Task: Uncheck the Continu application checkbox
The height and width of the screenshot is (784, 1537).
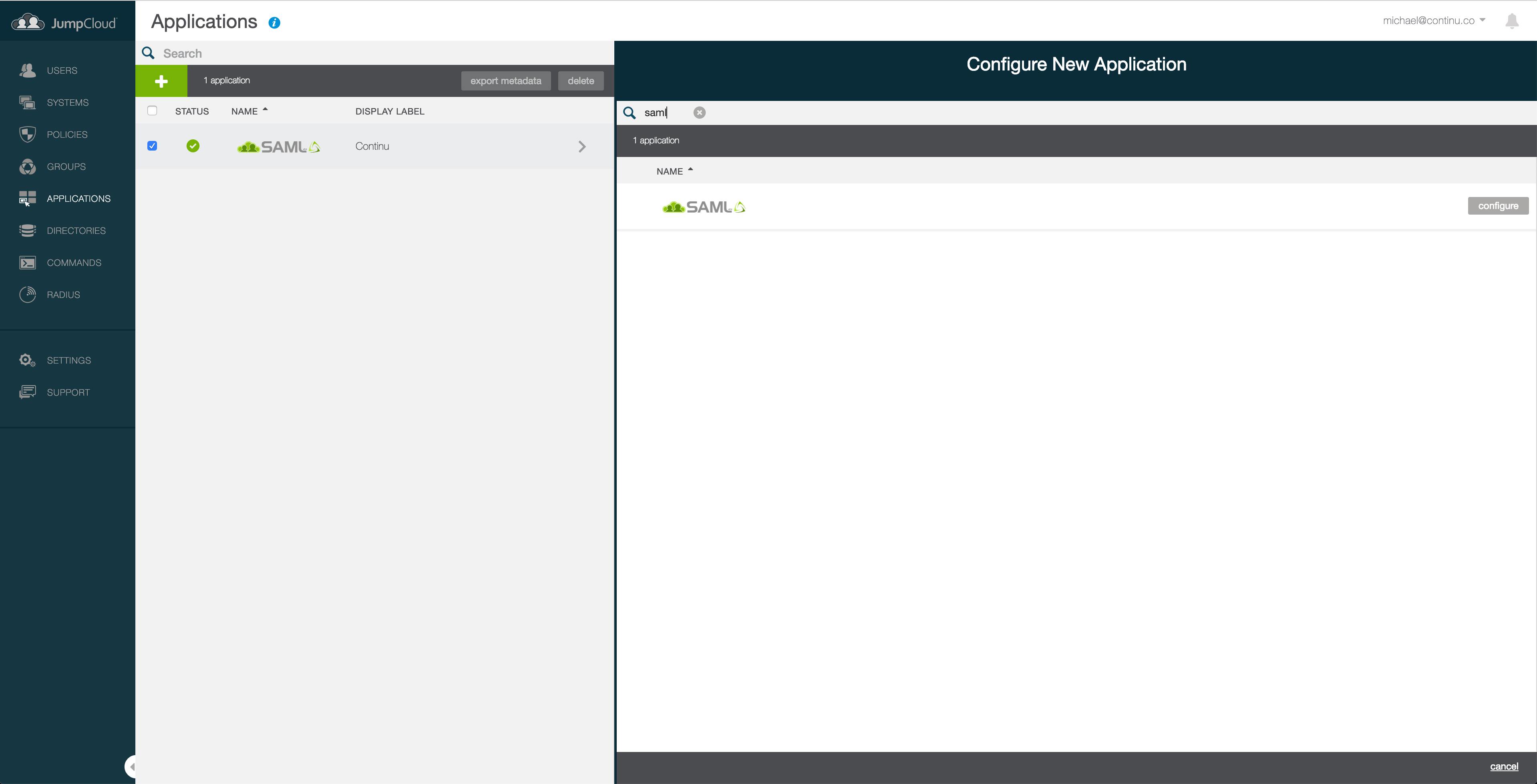Action: pyautogui.click(x=152, y=146)
